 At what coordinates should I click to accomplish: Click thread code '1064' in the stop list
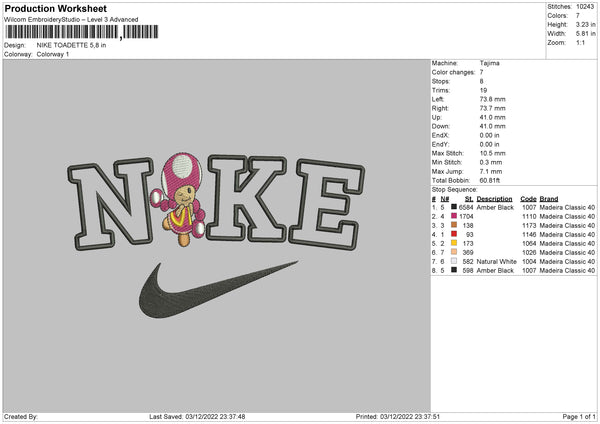(529, 243)
